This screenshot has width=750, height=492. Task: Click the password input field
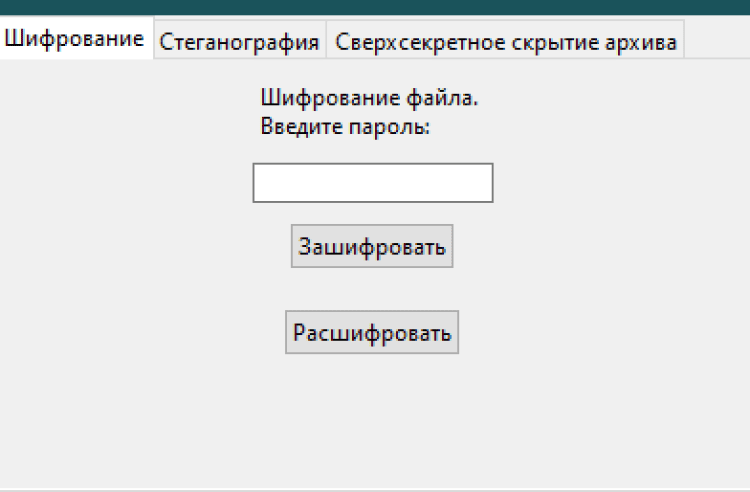pos(372,183)
